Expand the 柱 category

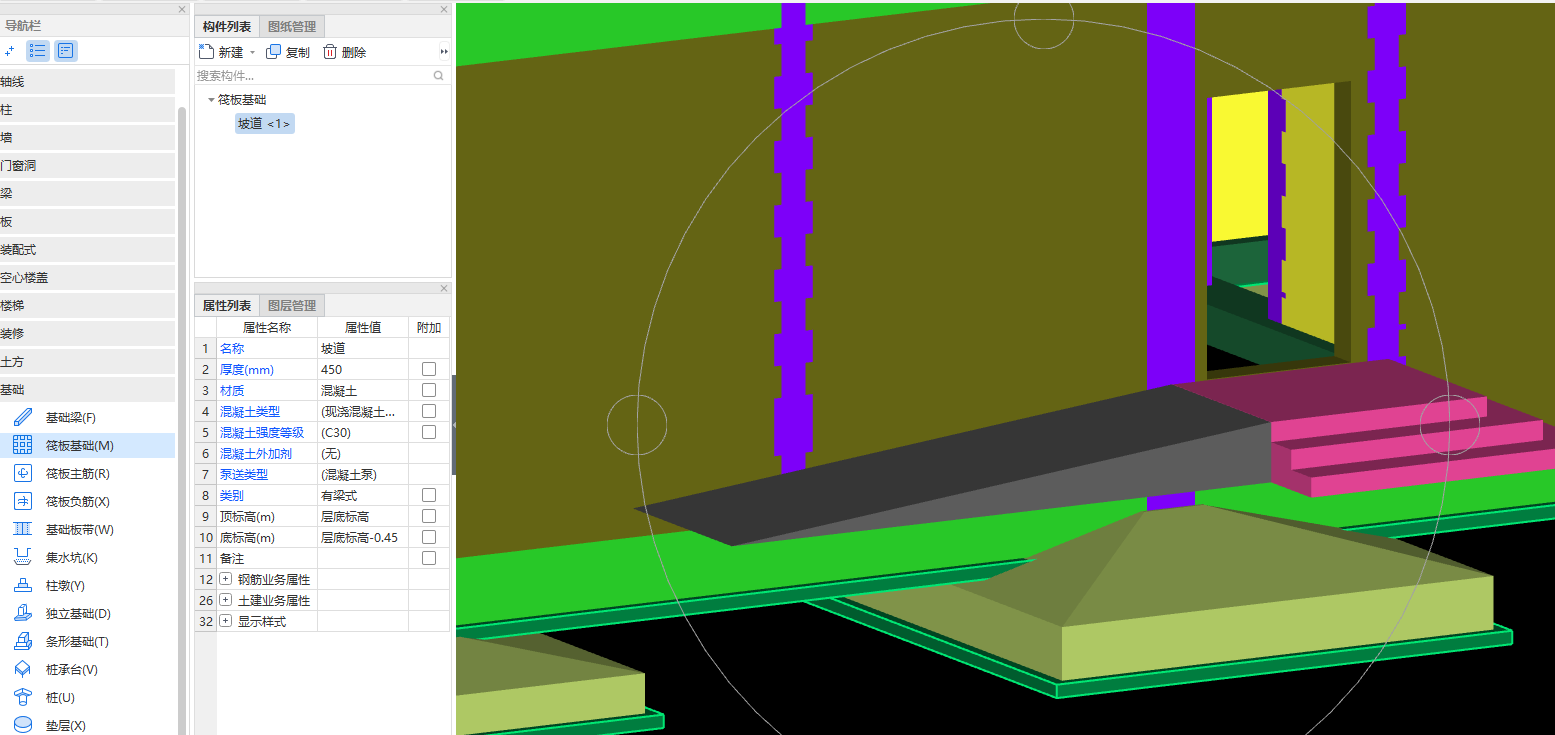pyautogui.click(x=87, y=110)
